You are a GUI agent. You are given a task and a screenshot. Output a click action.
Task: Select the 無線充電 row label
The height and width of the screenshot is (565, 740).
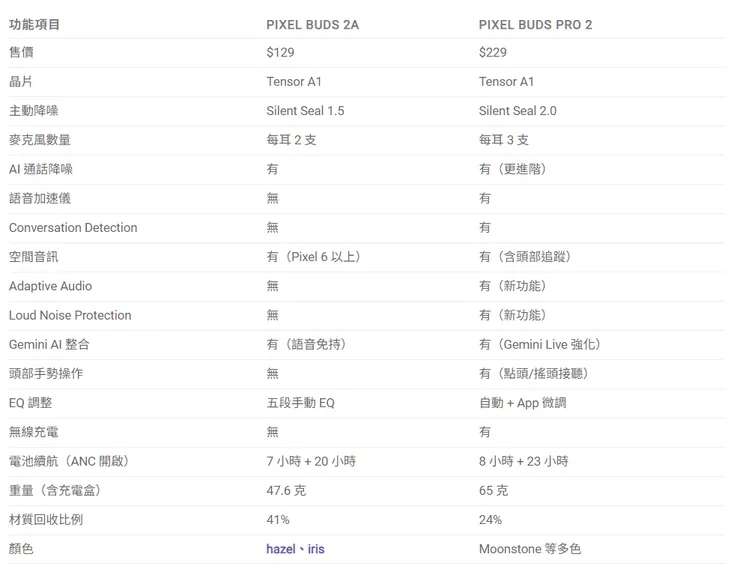tap(34, 432)
